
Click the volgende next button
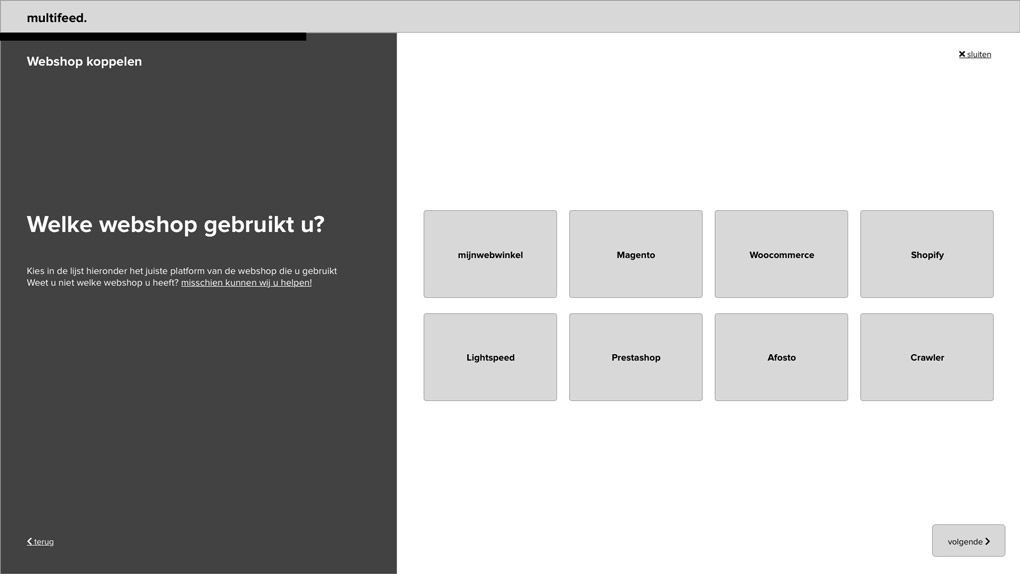(x=968, y=541)
